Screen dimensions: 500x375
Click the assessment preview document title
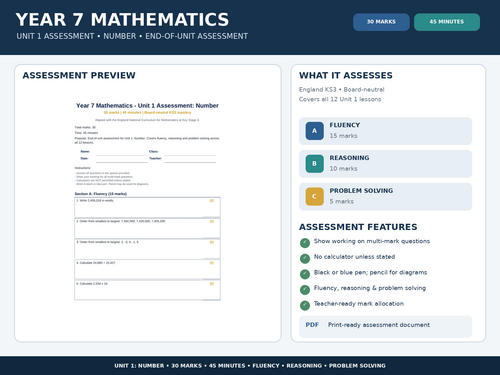point(147,106)
